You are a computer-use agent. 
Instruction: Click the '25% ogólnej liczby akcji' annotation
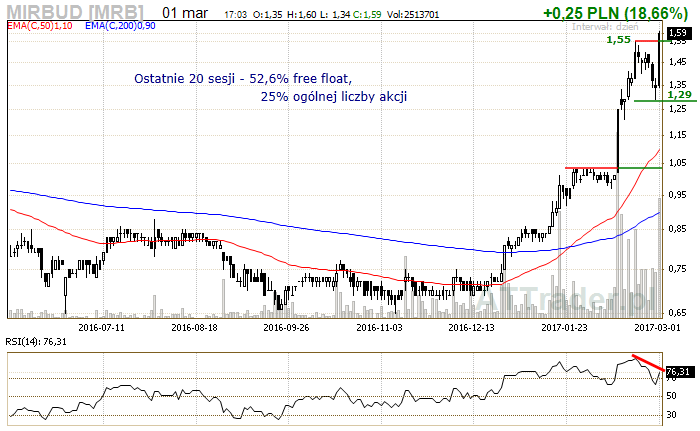(334, 96)
